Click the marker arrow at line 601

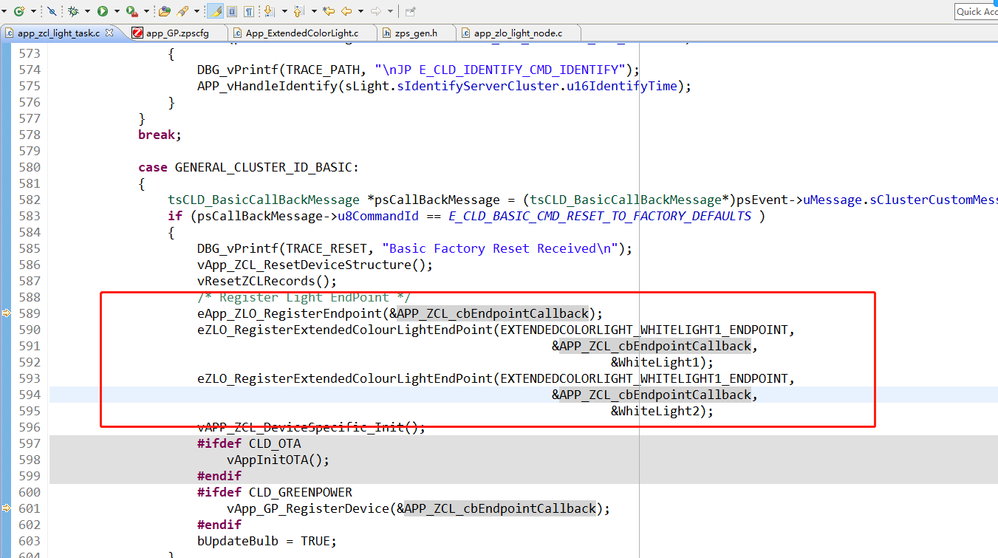6,508
